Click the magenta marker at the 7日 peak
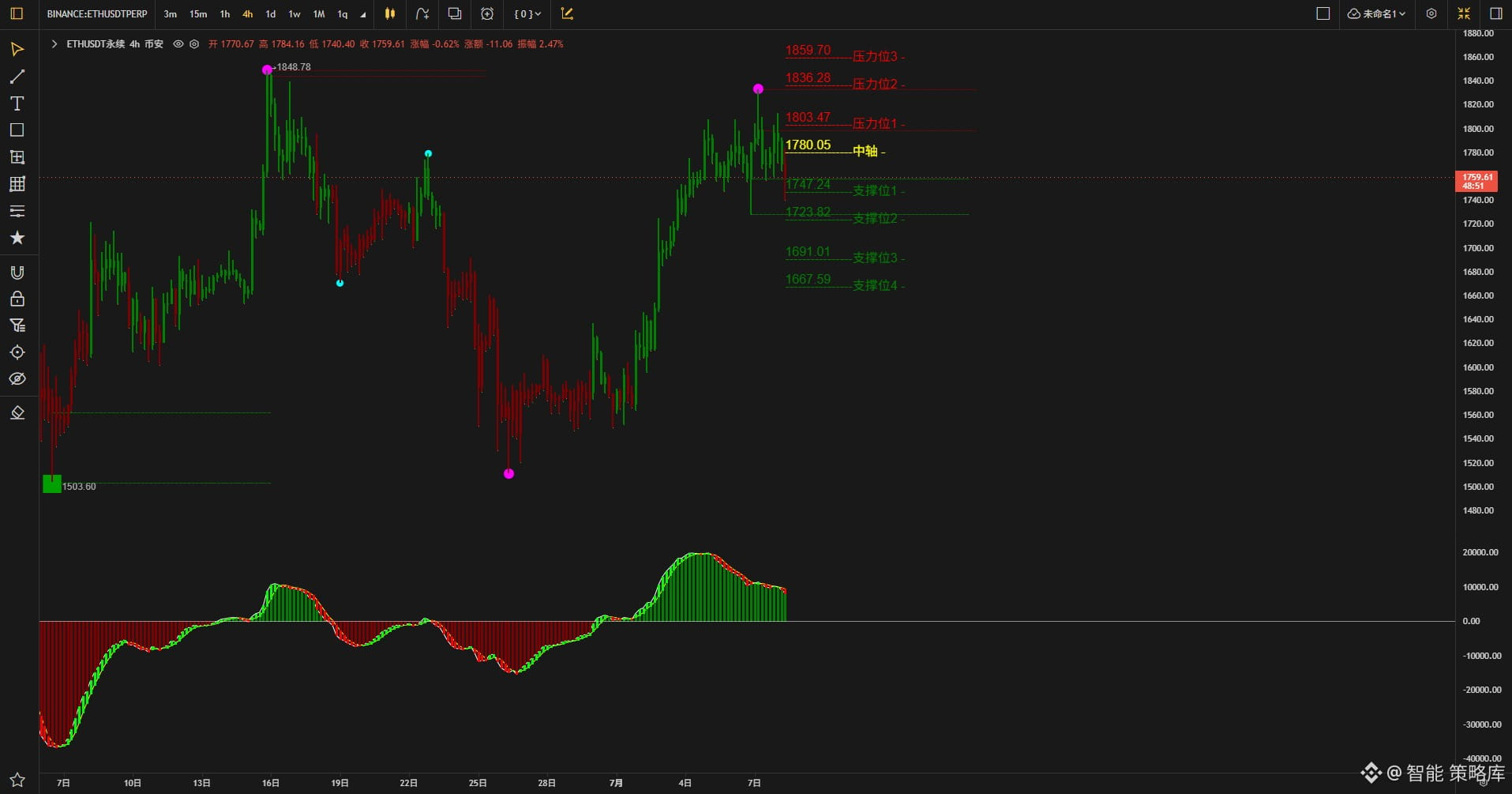 pyautogui.click(x=758, y=89)
